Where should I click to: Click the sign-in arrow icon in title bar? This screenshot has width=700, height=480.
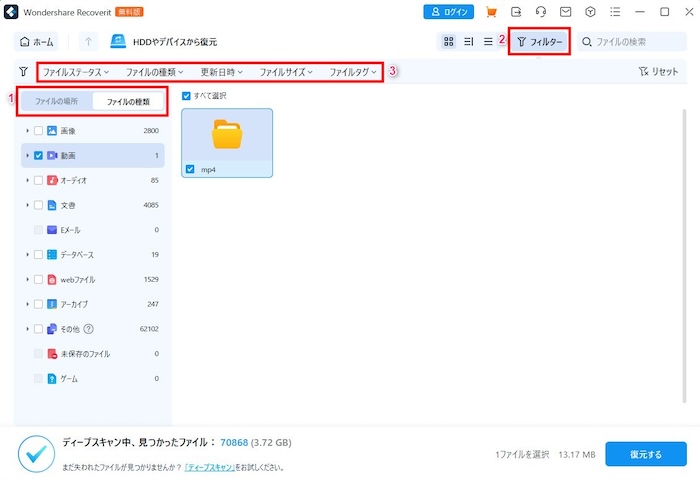(516, 12)
